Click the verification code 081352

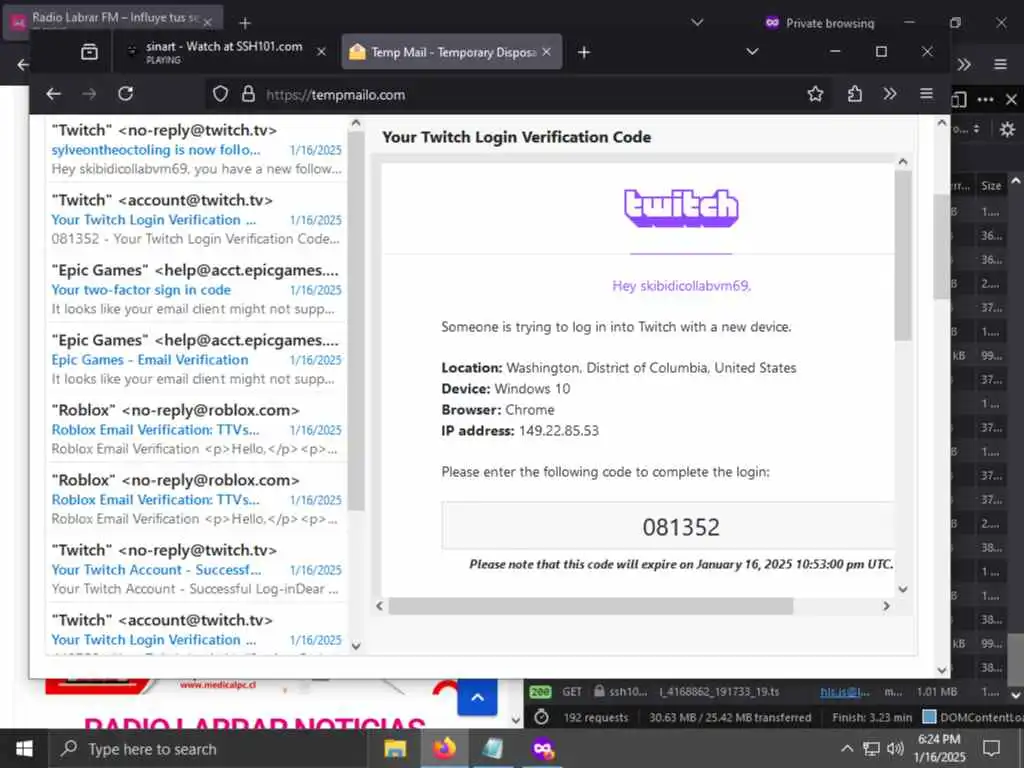pos(680,527)
